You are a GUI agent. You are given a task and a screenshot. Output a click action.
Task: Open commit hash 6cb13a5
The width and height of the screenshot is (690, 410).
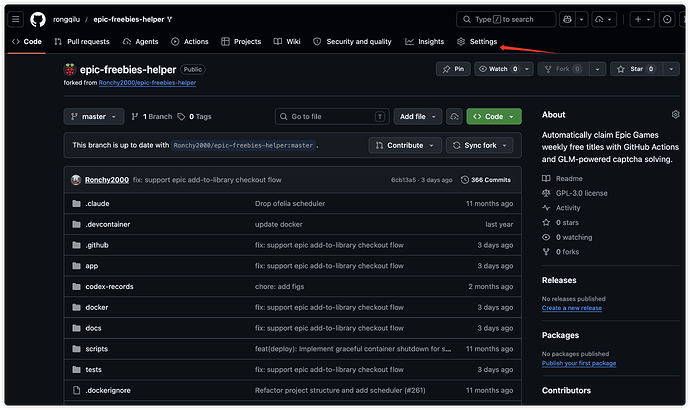pos(403,180)
